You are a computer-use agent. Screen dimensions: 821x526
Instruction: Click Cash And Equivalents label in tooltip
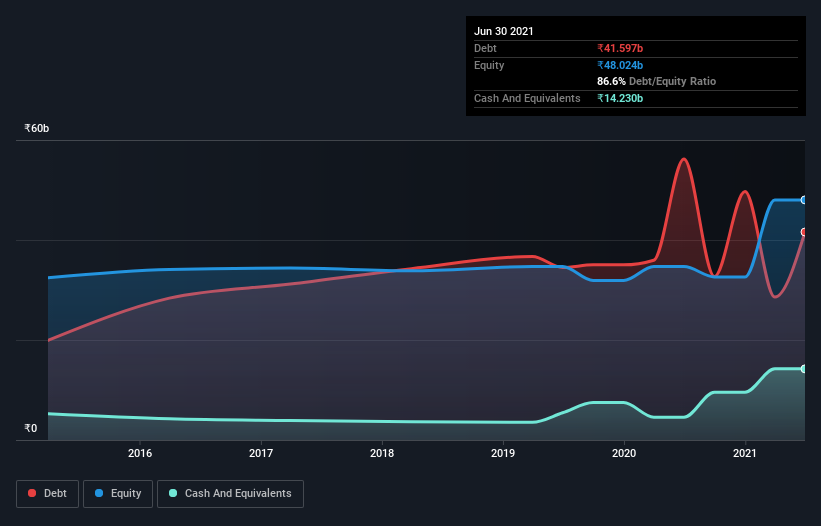527,98
